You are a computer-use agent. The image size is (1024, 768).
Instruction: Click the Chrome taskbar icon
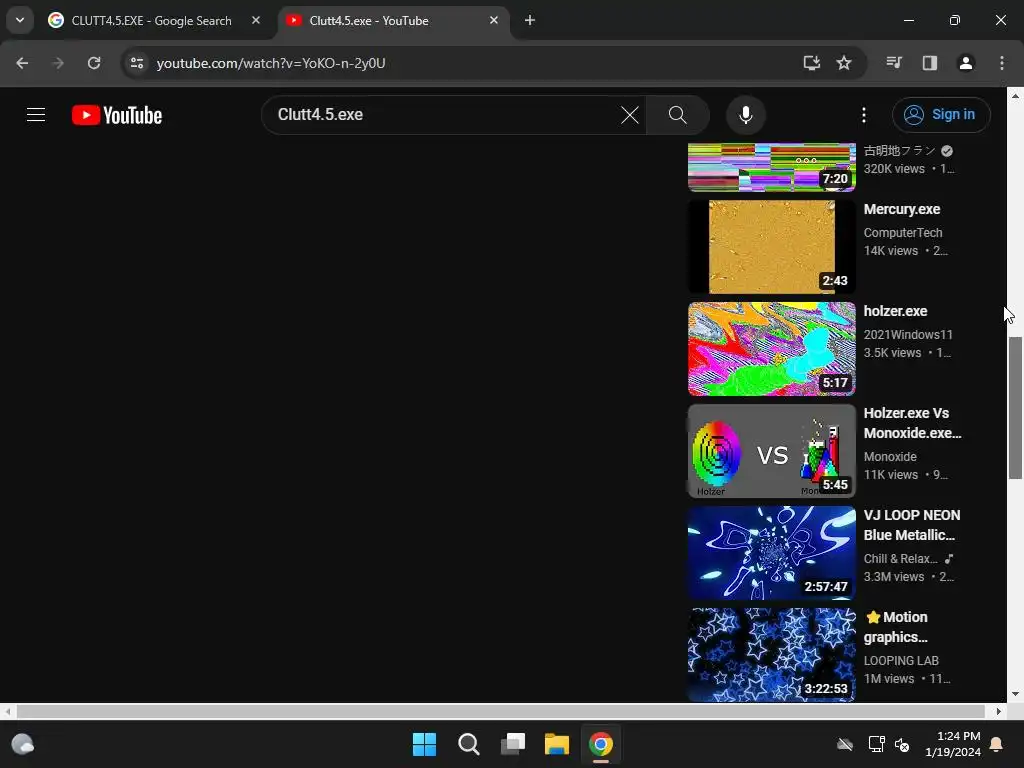tap(601, 744)
